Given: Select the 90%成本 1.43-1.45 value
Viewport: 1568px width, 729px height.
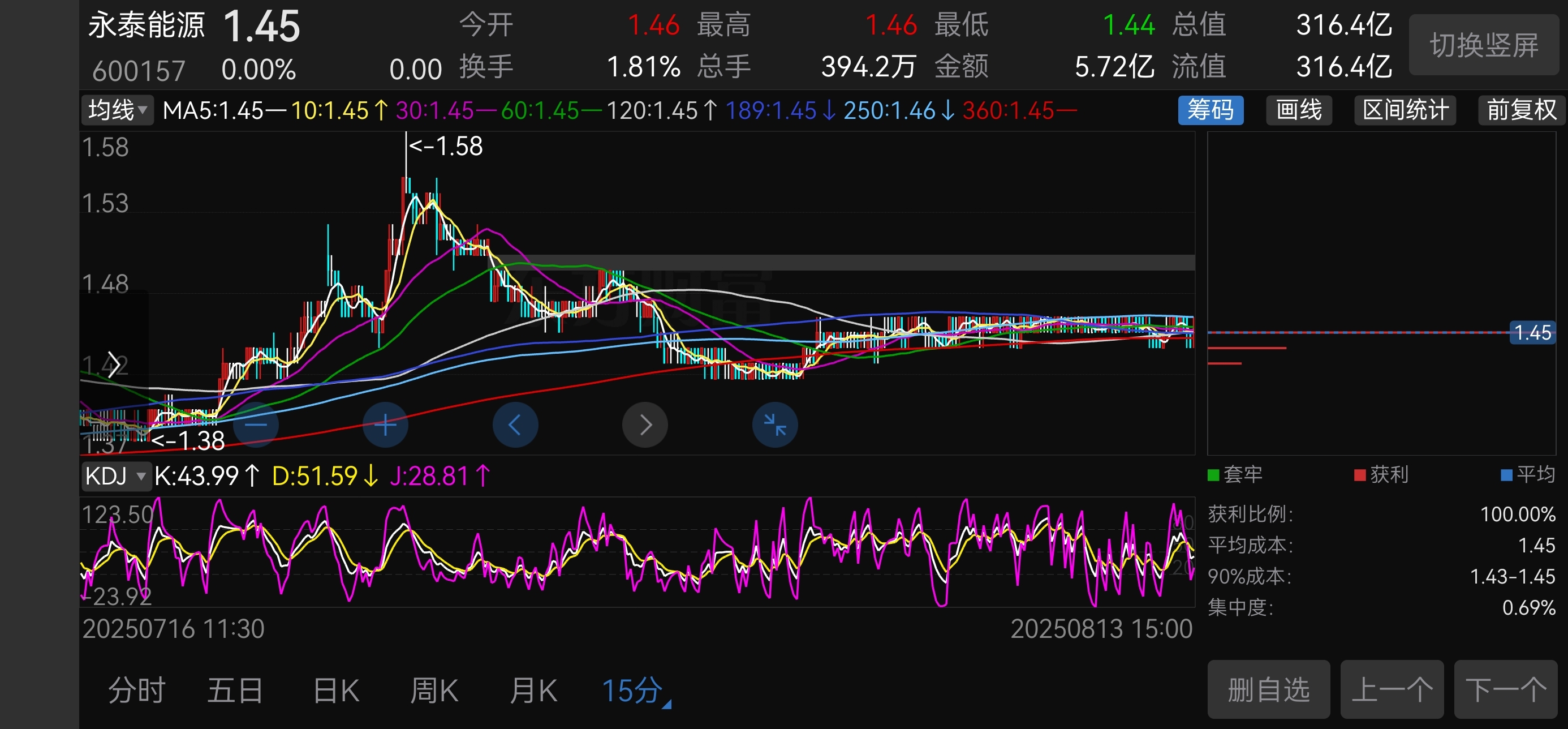Looking at the screenshot, I should [x=1512, y=576].
